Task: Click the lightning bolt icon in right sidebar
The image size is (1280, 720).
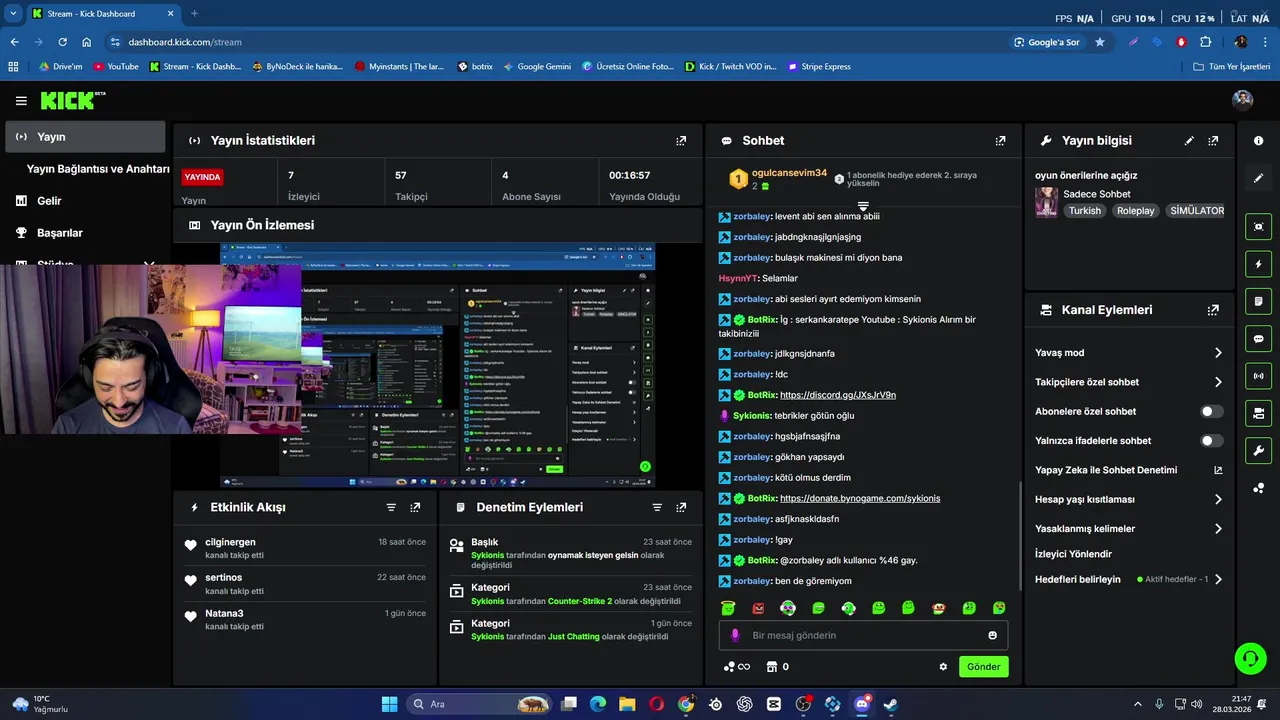Action: 1258,264
